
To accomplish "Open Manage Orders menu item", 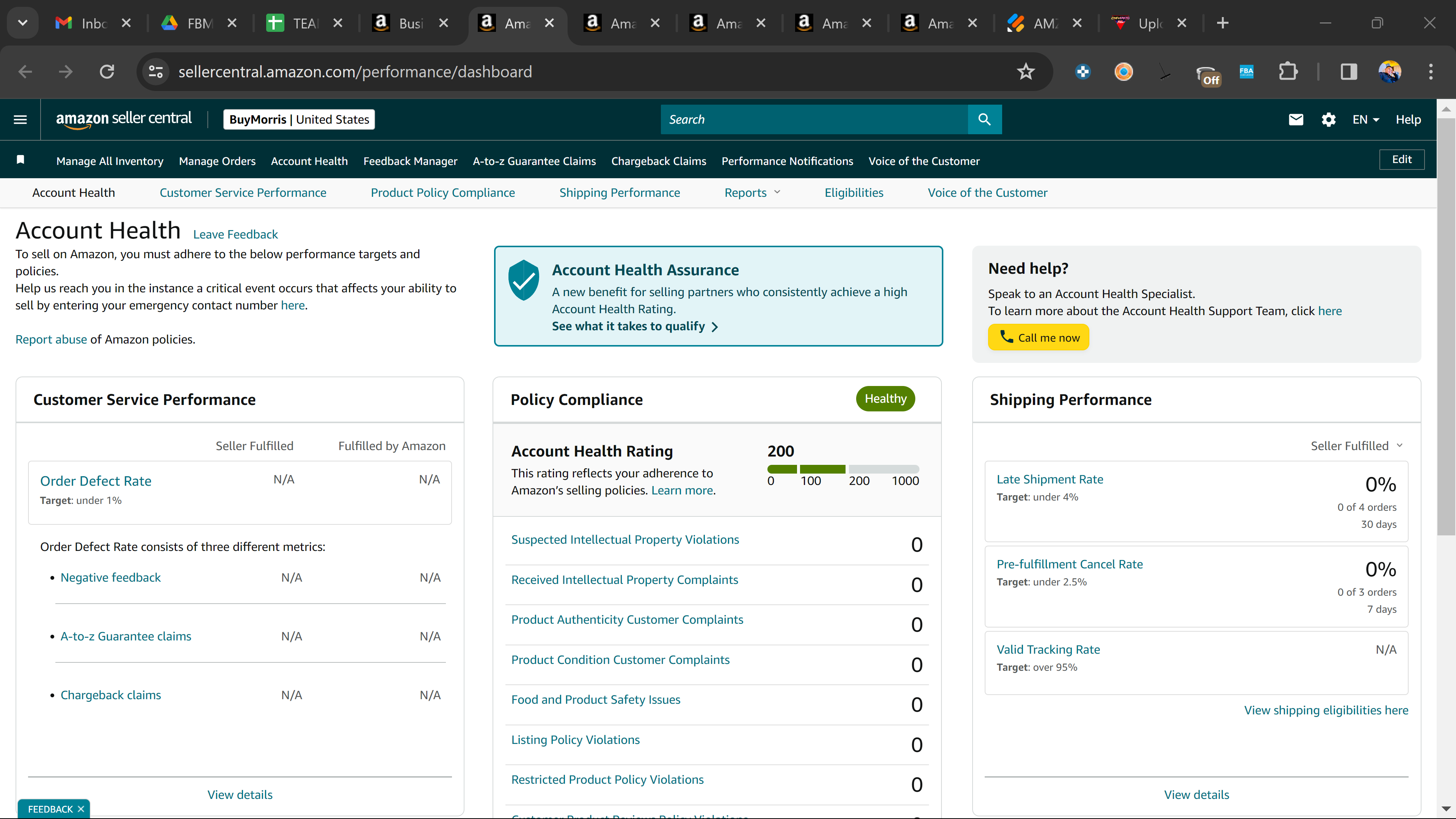I will [x=217, y=161].
